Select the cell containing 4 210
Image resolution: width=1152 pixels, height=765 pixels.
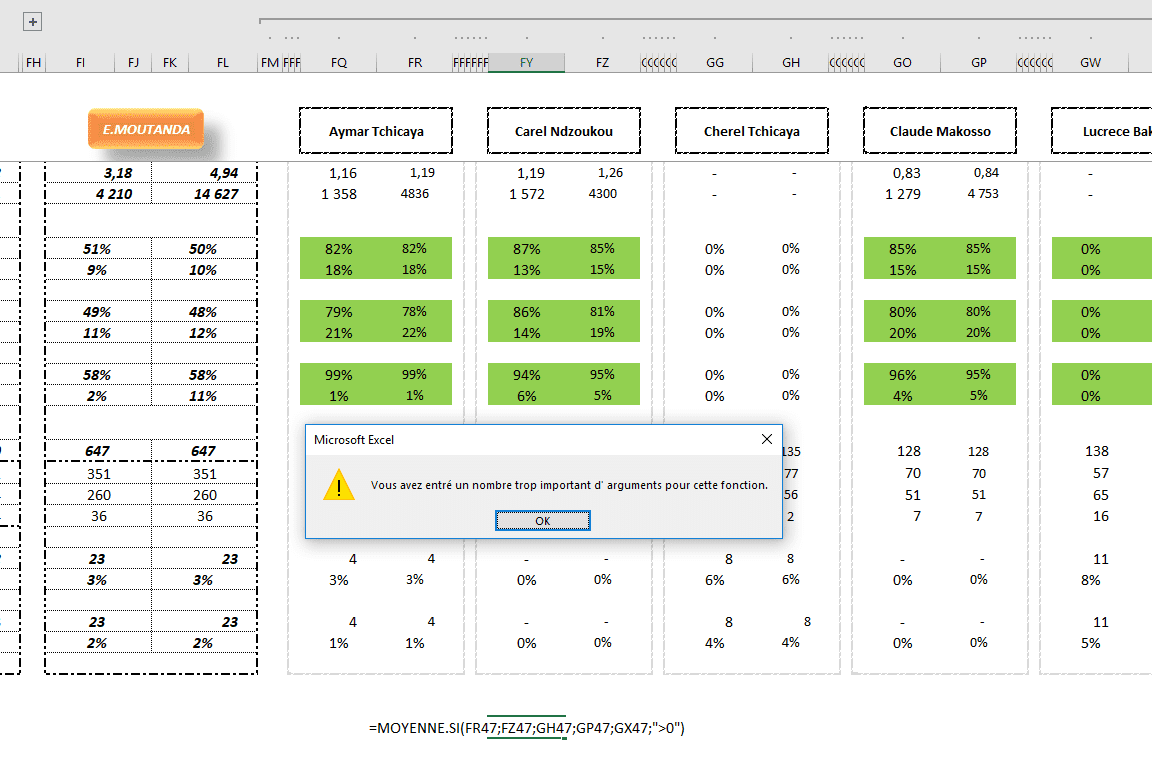99,194
